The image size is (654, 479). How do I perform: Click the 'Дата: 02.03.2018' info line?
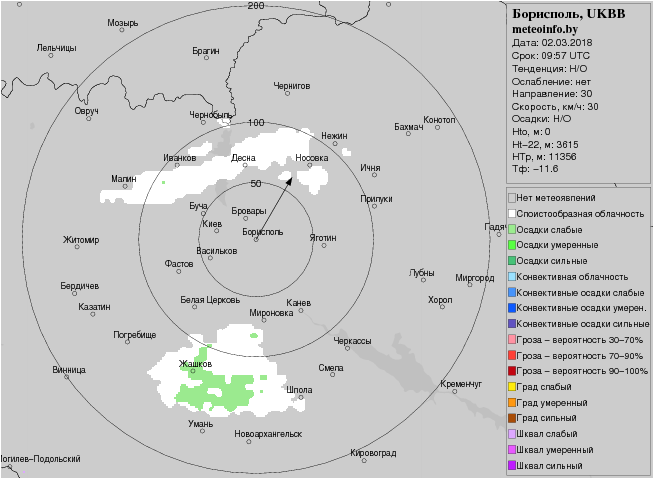pyautogui.click(x=552, y=42)
